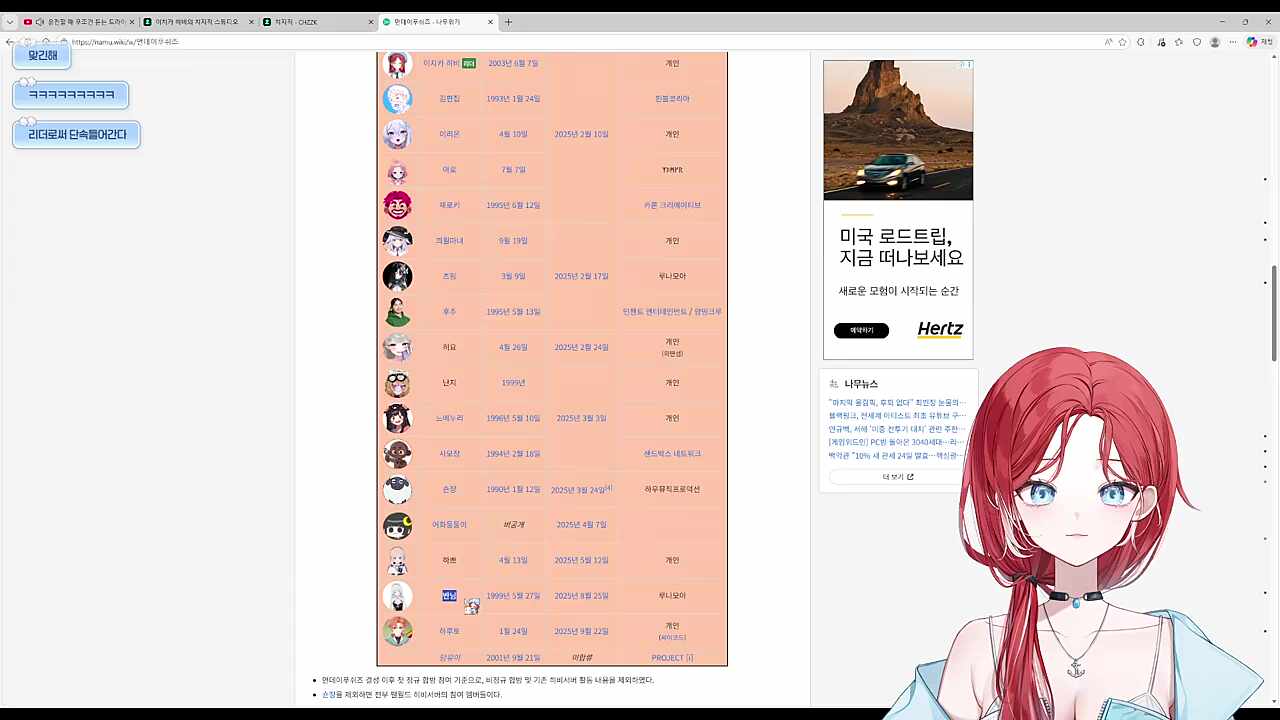Open the Favorites star icon in toolbar
Viewport: 1280px width, 720px height.
coord(1178,42)
